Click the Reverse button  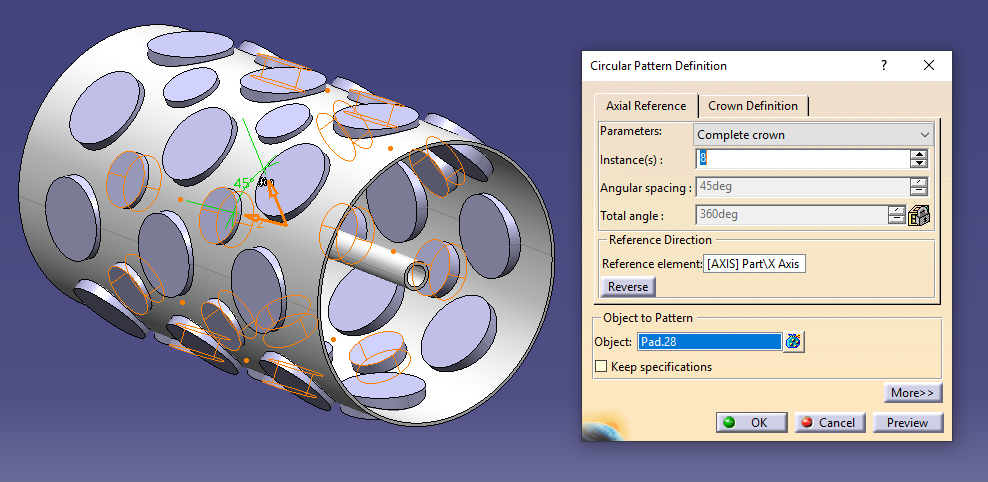(x=628, y=287)
